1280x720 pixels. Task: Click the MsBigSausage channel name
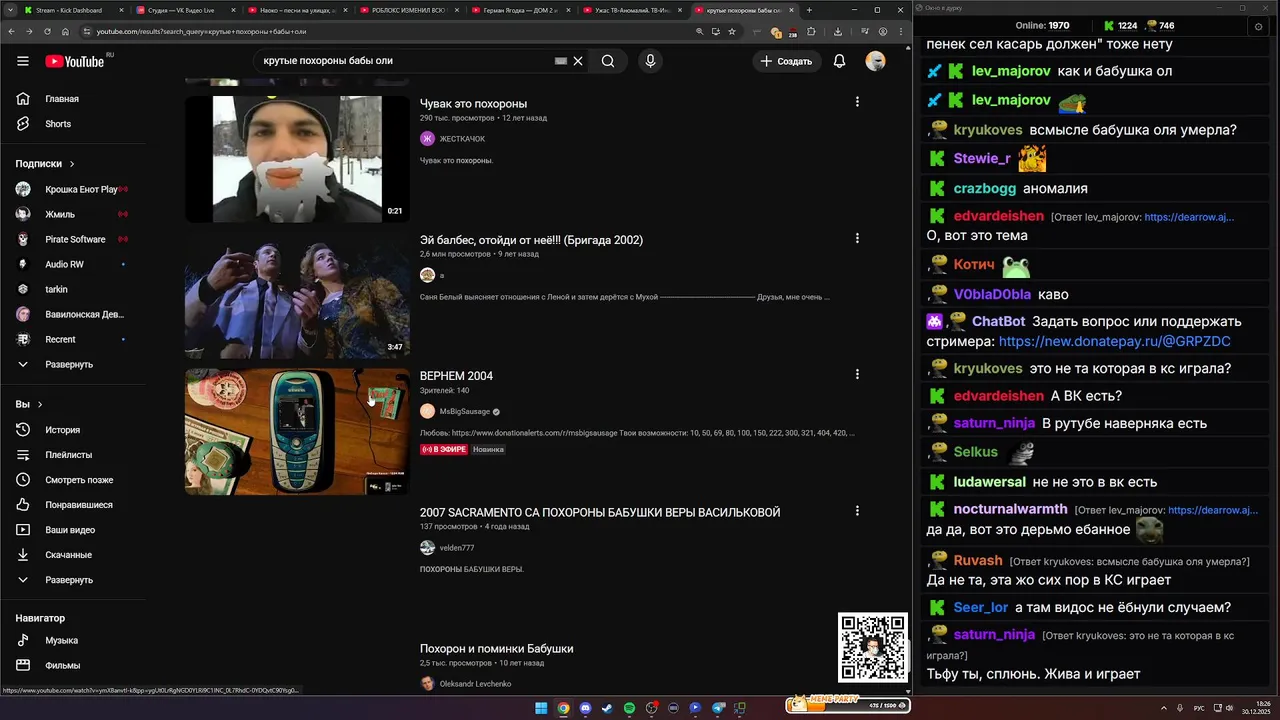[x=465, y=412]
